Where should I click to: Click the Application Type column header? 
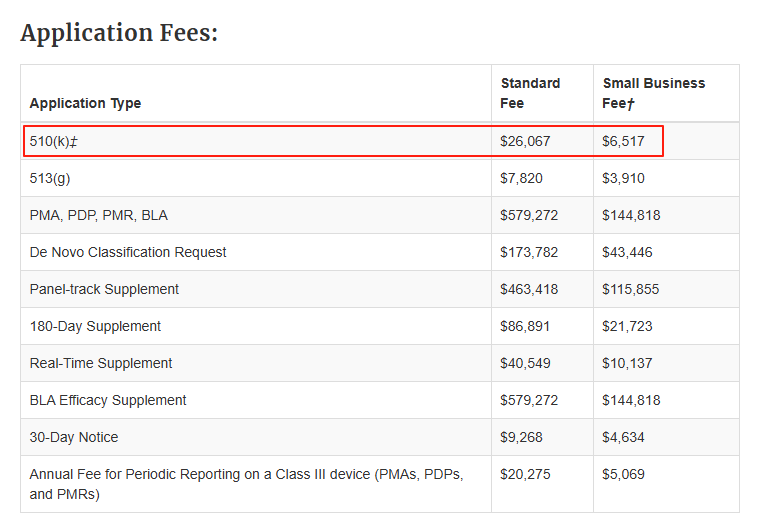click(85, 103)
